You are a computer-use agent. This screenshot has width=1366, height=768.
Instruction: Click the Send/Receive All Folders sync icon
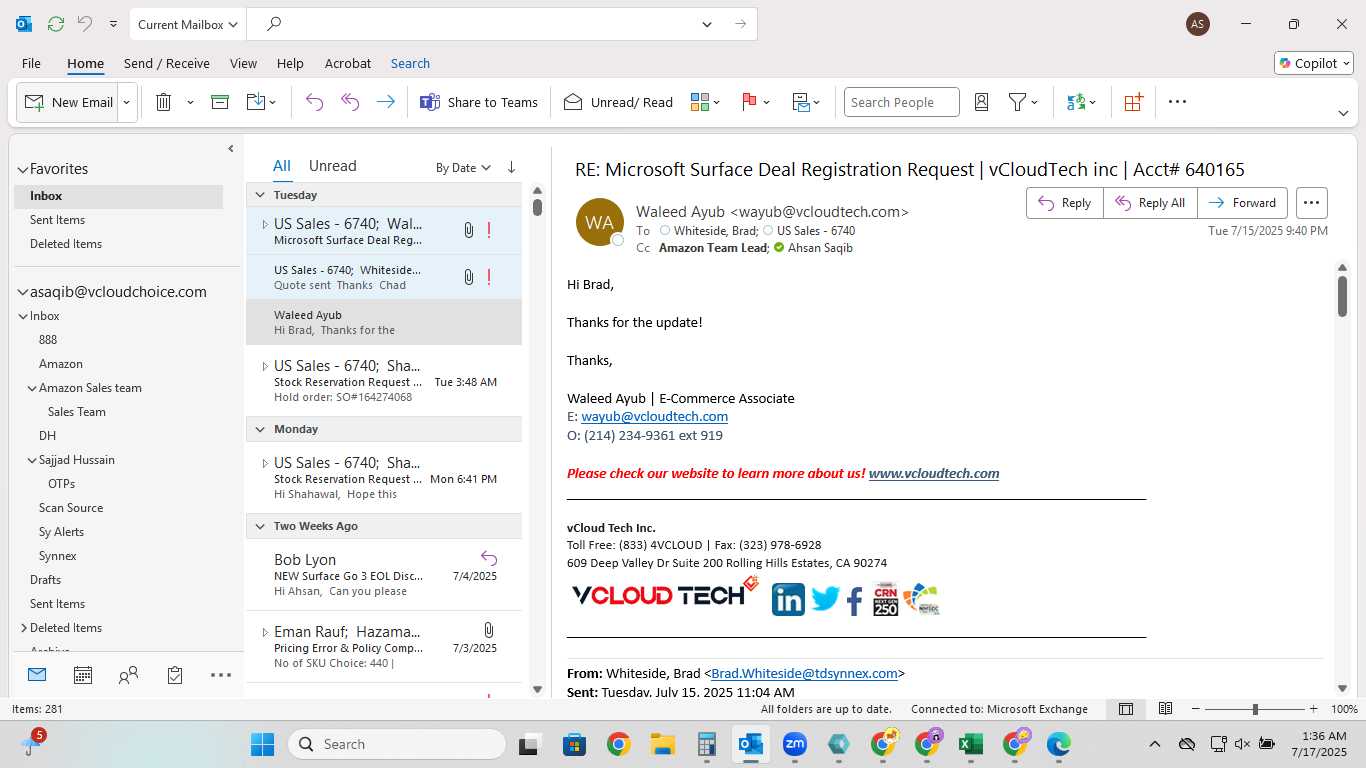tap(56, 24)
